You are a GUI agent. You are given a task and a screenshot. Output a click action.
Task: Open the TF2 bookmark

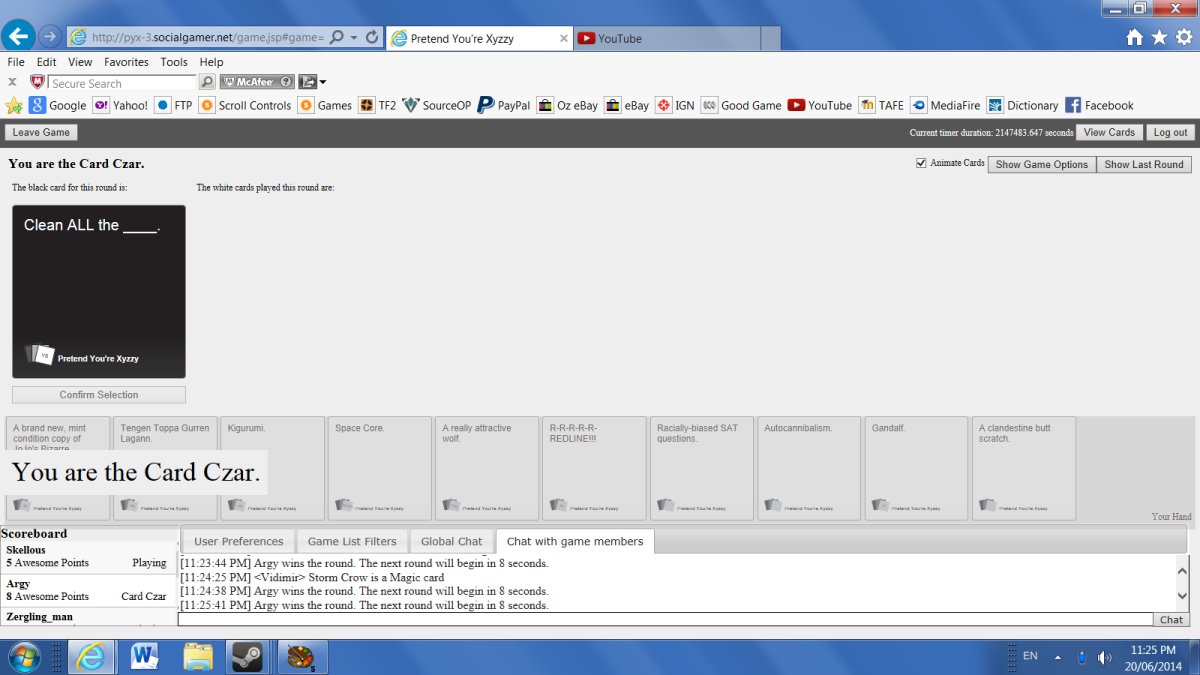click(x=378, y=105)
